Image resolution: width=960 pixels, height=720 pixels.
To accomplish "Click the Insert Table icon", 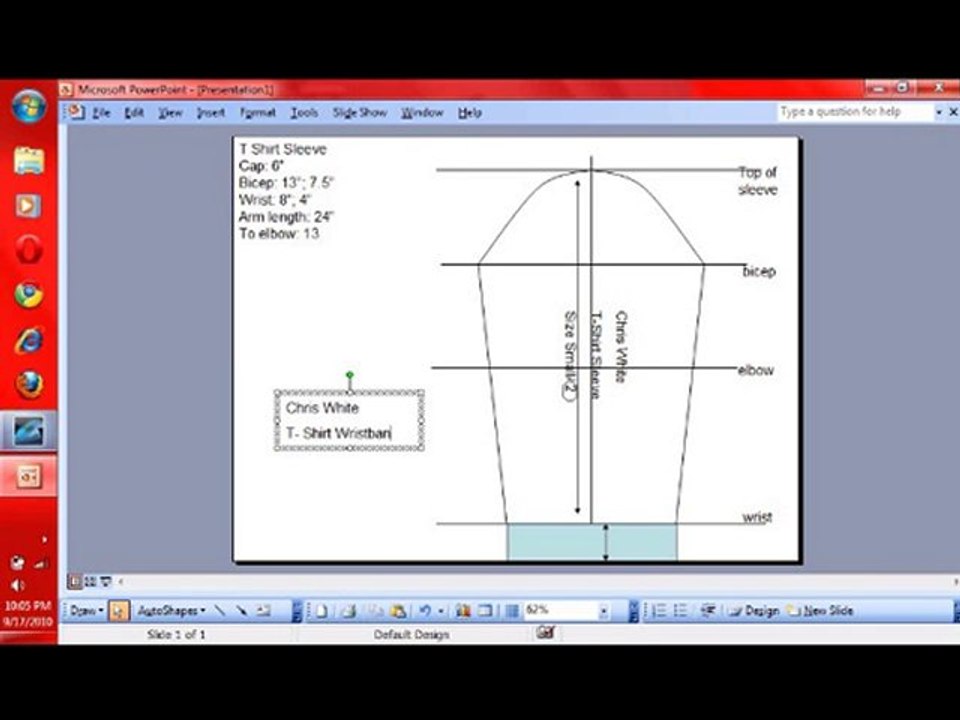I will pyautogui.click(x=485, y=610).
